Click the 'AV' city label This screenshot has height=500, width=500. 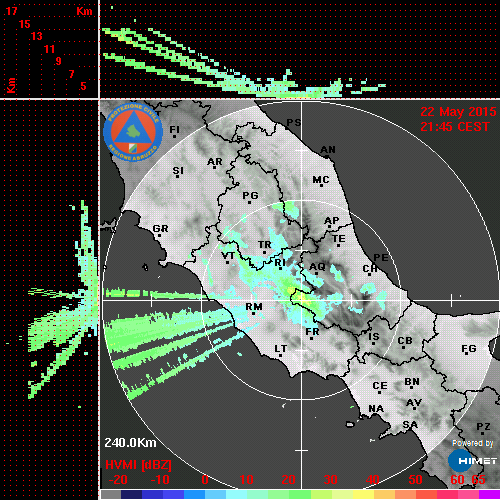click(414, 403)
